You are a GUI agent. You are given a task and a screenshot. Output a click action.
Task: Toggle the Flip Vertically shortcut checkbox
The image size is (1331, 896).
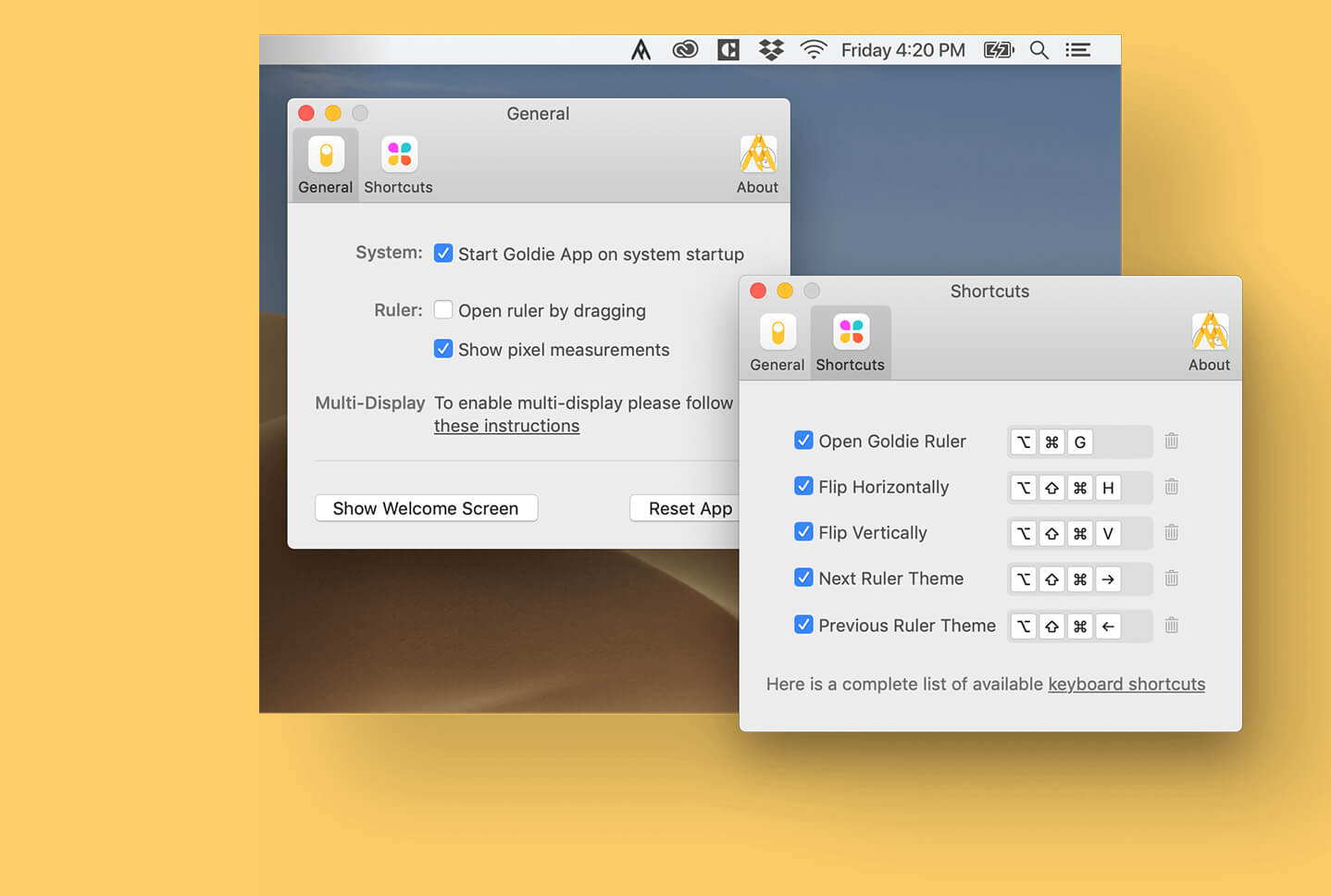point(804,532)
